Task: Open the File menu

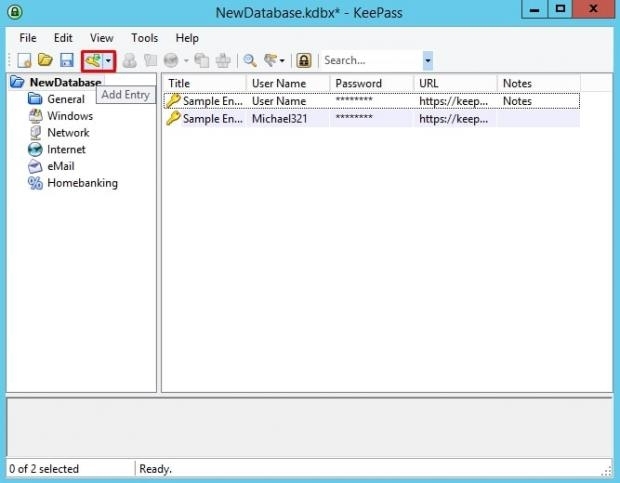Action: click(28, 38)
